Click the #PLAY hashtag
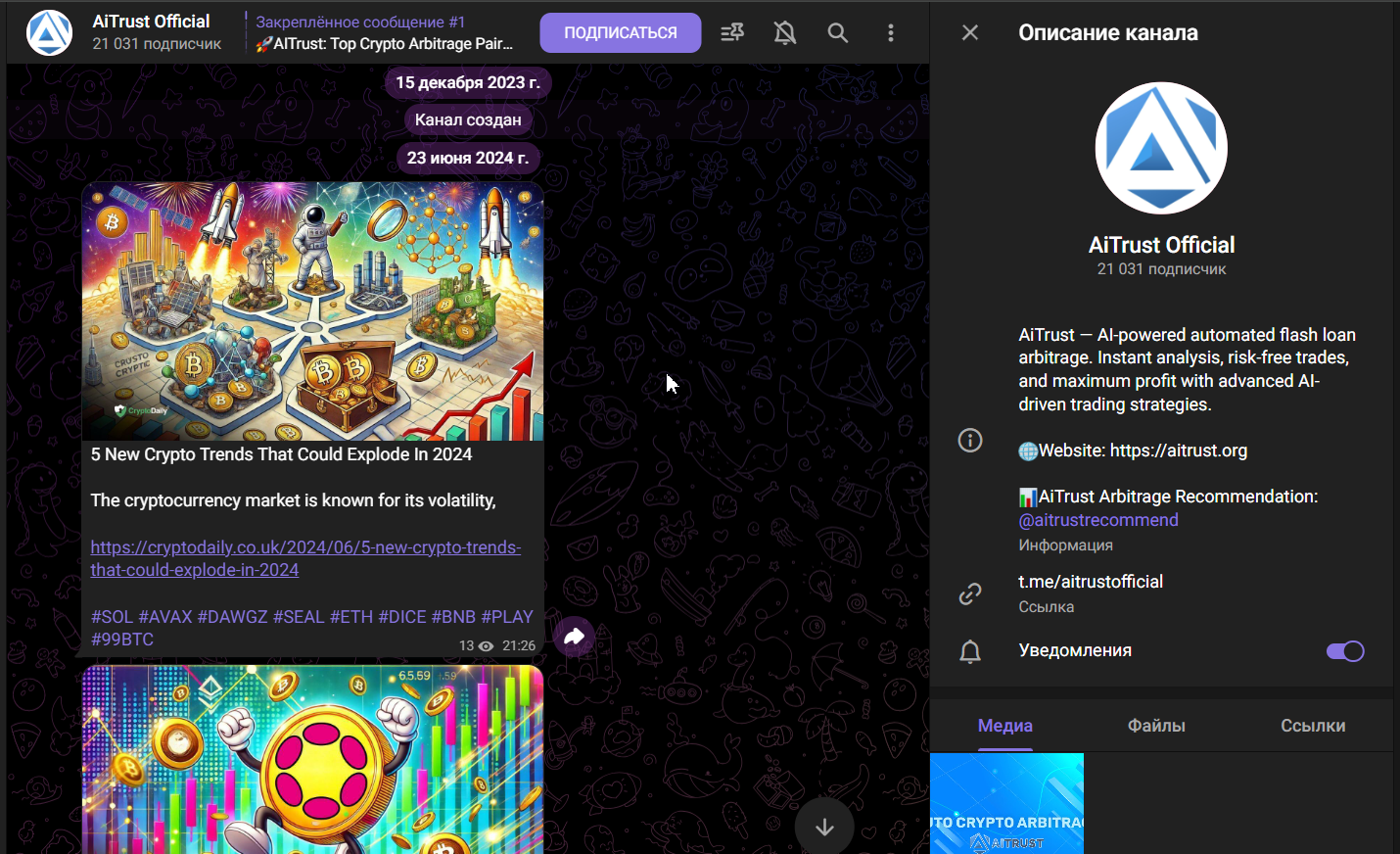The height and width of the screenshot is (854, 1400). [x=507, y=617]
